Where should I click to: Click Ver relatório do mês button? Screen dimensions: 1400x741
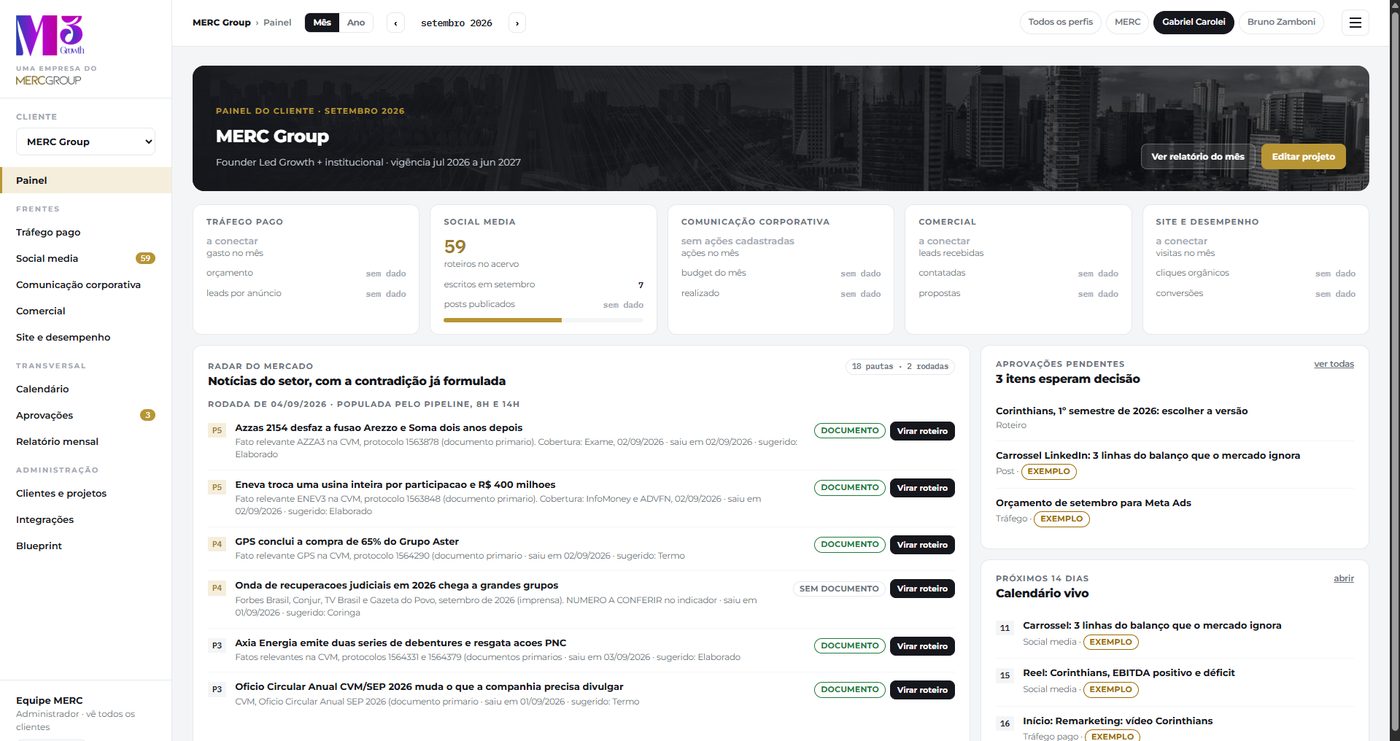tap(1198, 157)
